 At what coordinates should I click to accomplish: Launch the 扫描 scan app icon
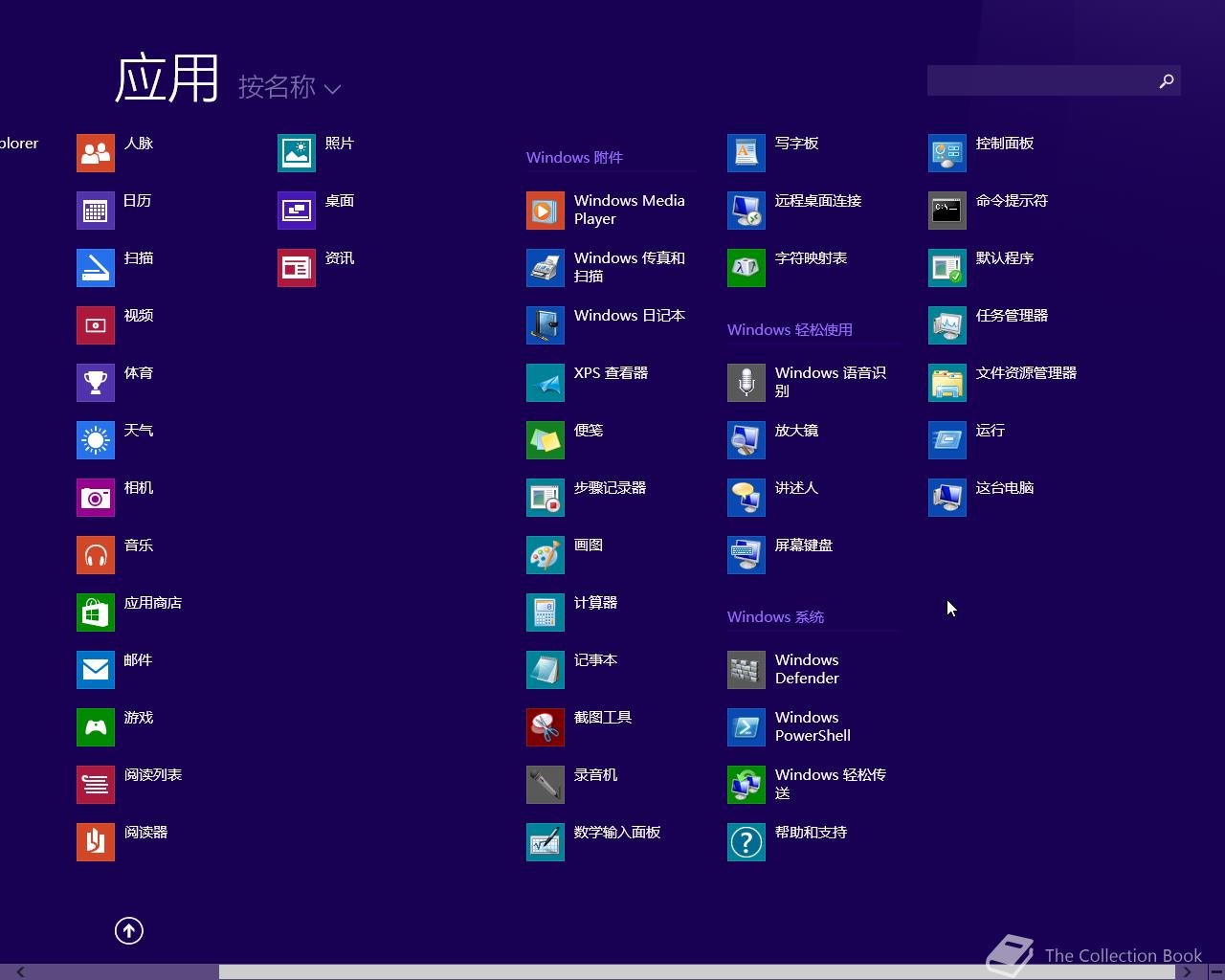(96, 268)
